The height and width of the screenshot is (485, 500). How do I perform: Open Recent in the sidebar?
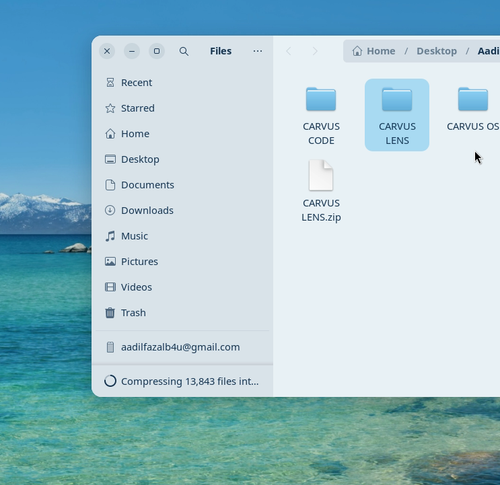pyautogui.click(x=182, y=82)
